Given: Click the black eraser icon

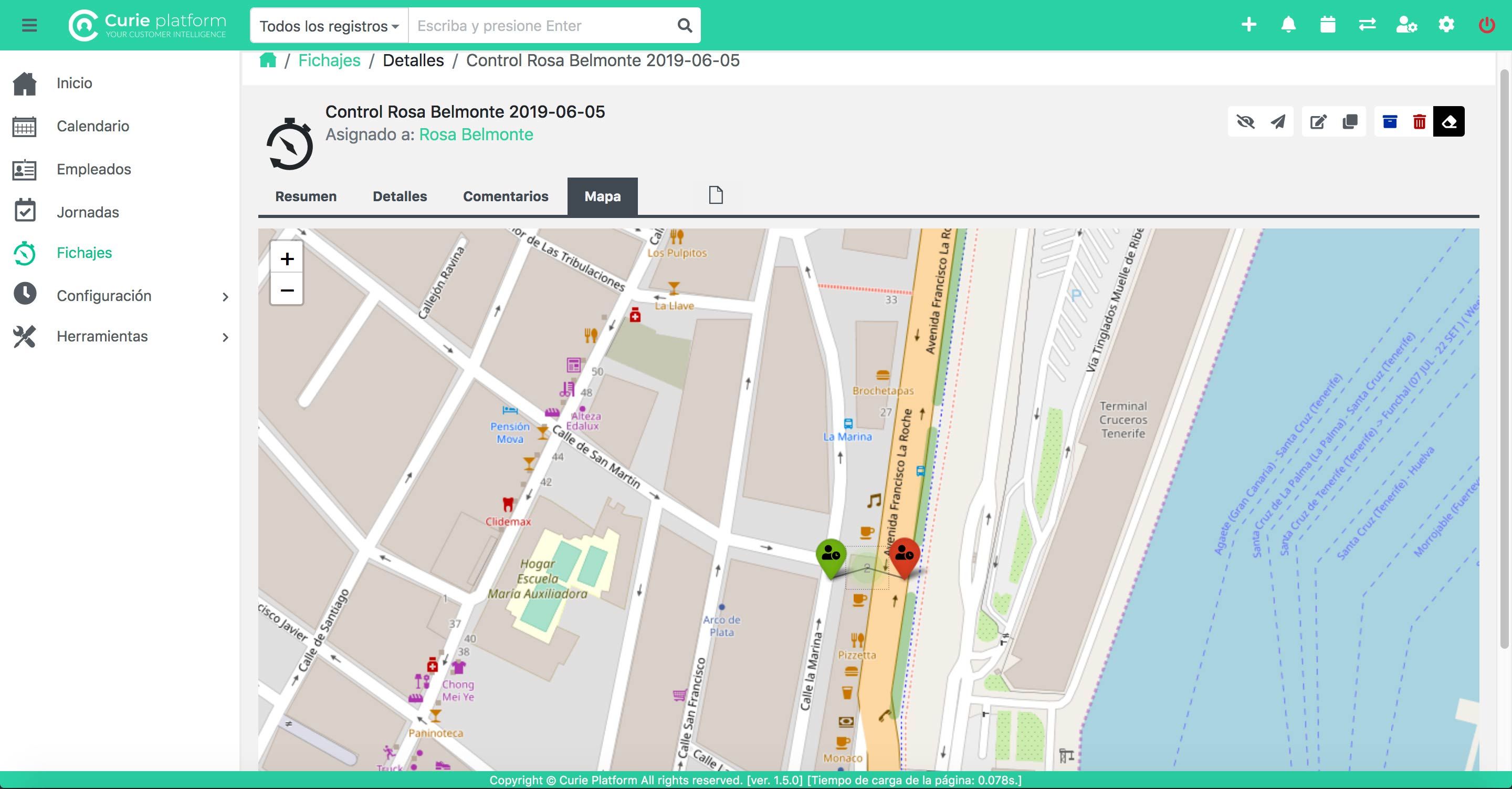Looking at the screenshot, I should pyautogui.click(x=1448, y=122).
